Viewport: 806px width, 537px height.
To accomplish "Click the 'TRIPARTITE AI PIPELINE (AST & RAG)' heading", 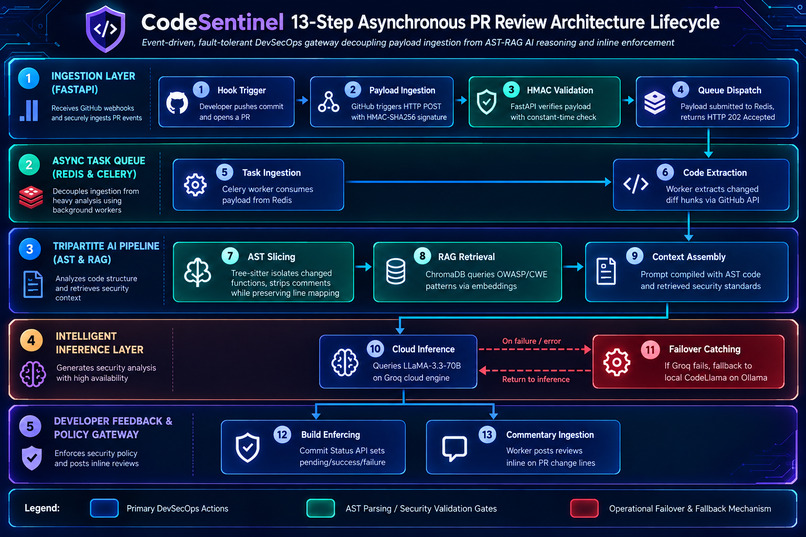I will [106, 252].
